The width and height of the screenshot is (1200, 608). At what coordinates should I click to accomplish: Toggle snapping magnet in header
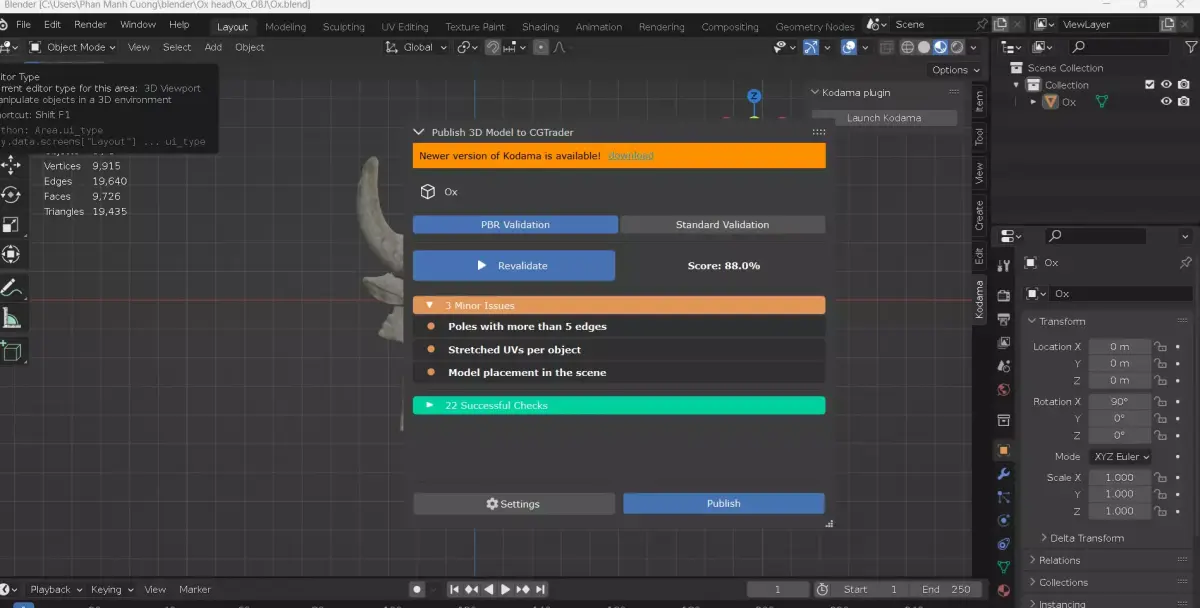493,47
